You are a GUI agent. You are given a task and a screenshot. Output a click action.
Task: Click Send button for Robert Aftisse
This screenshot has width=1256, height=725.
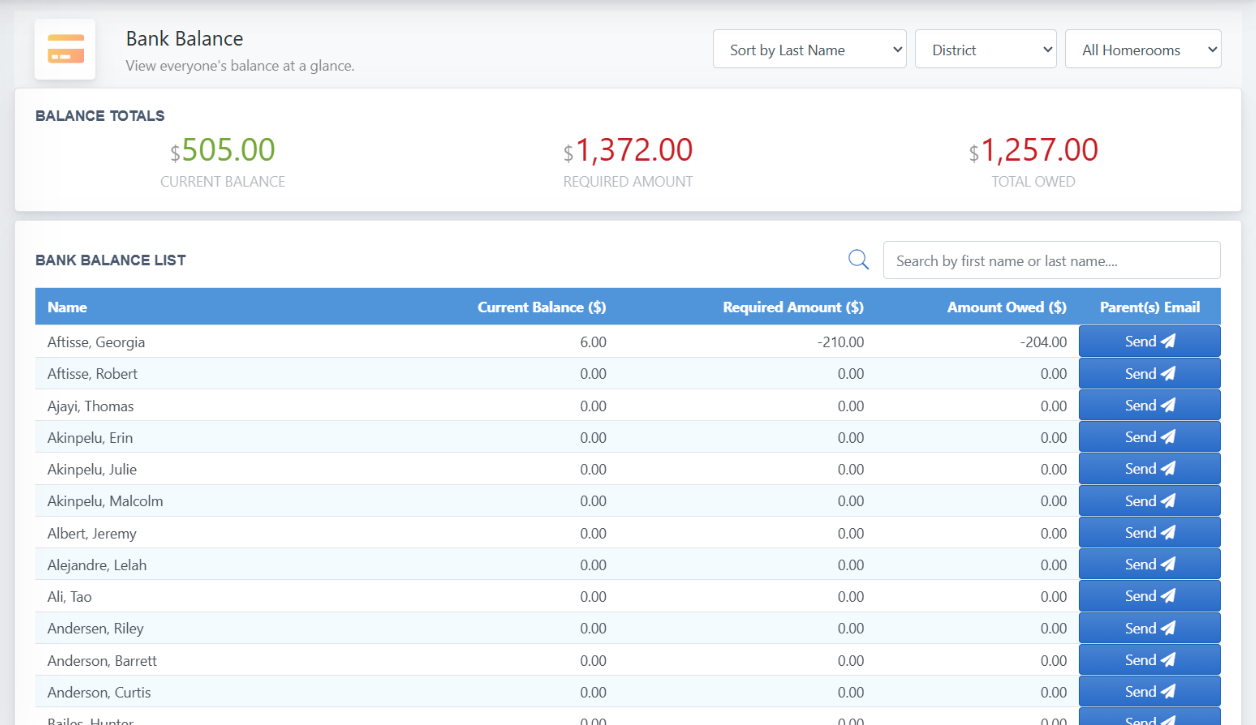coord(1149,373)
